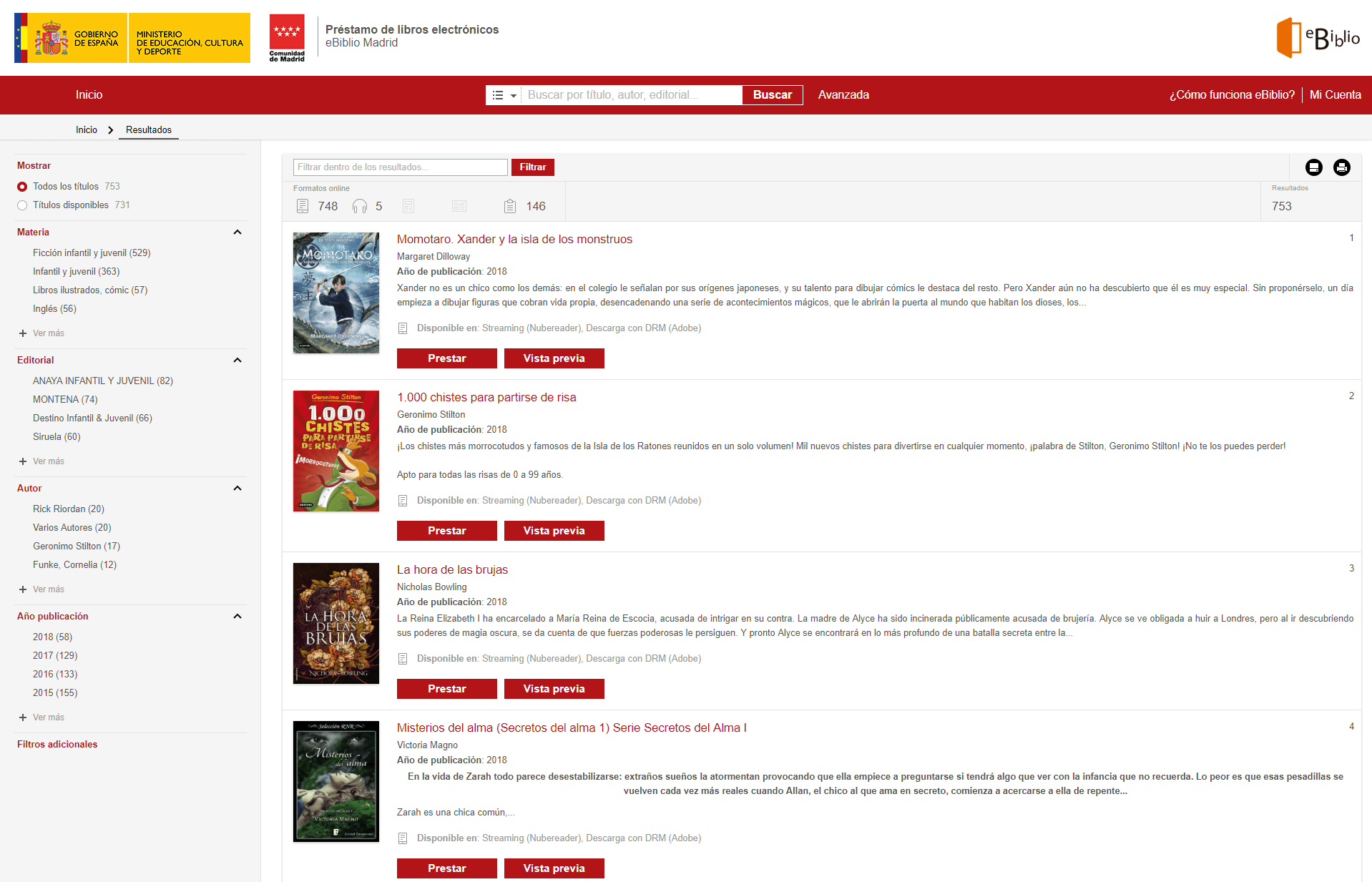The height and width of the screenshot is (882, 1372).
Task: Click the main search input field
Action: [632, 95]
